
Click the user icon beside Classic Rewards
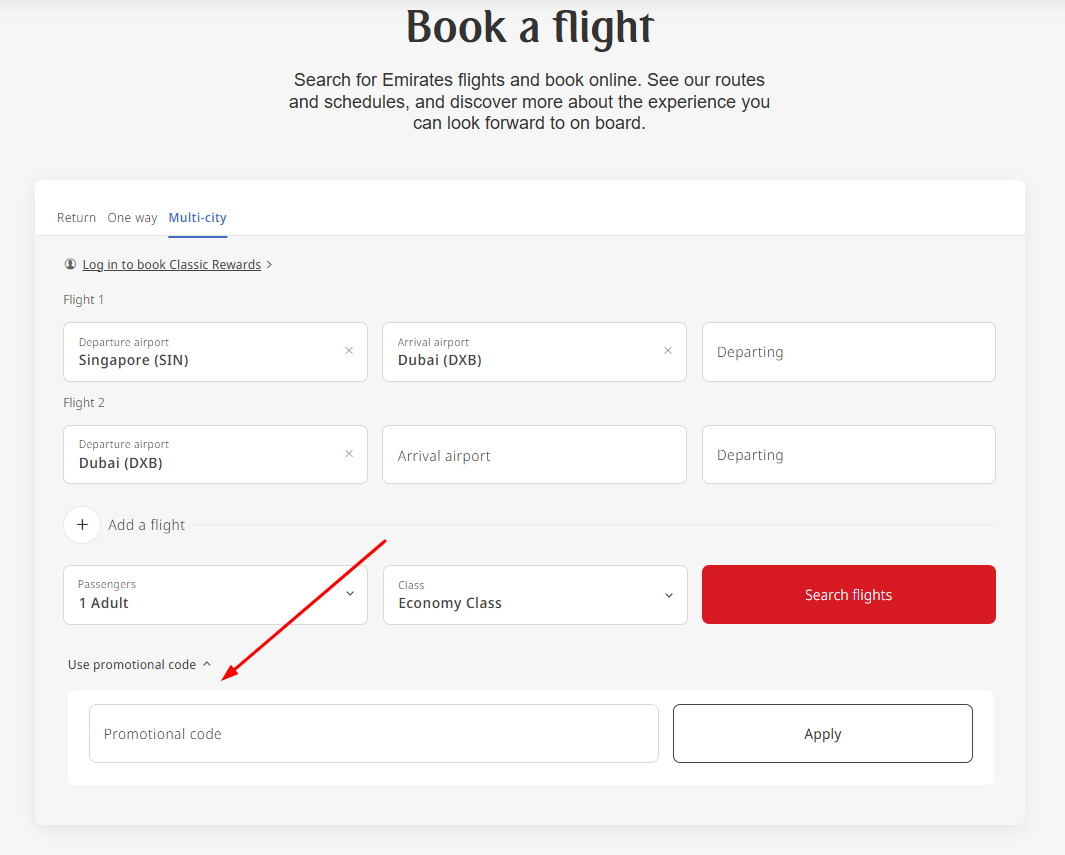tap(70, 265)
